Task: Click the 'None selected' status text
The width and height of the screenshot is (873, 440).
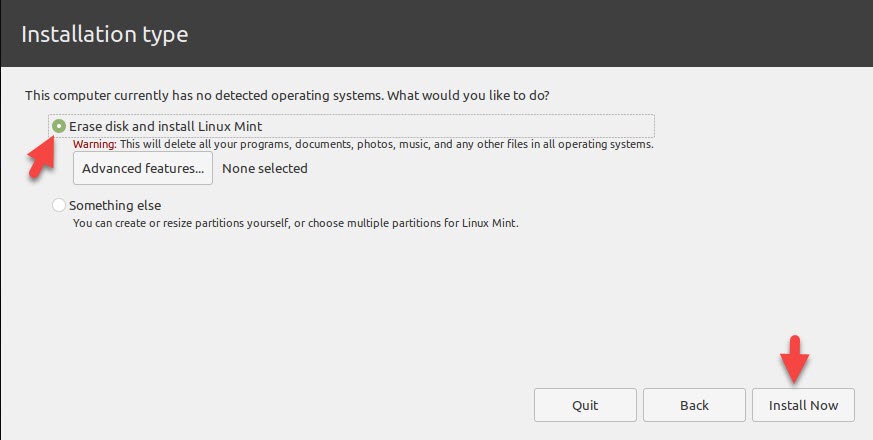Action: 265,168
